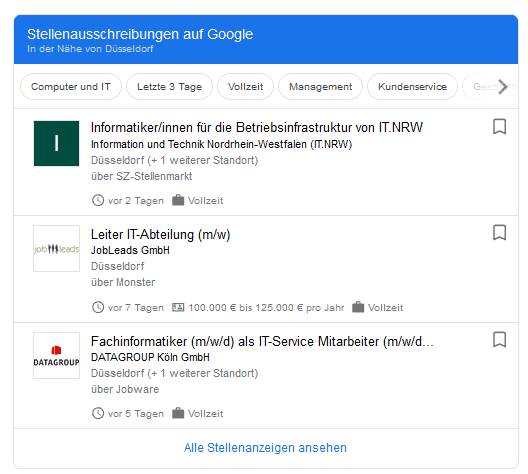Click 'Stellenausschreibungen auf Google' header title
This screenshot has height=474, width=528.
tap(140, 34)
